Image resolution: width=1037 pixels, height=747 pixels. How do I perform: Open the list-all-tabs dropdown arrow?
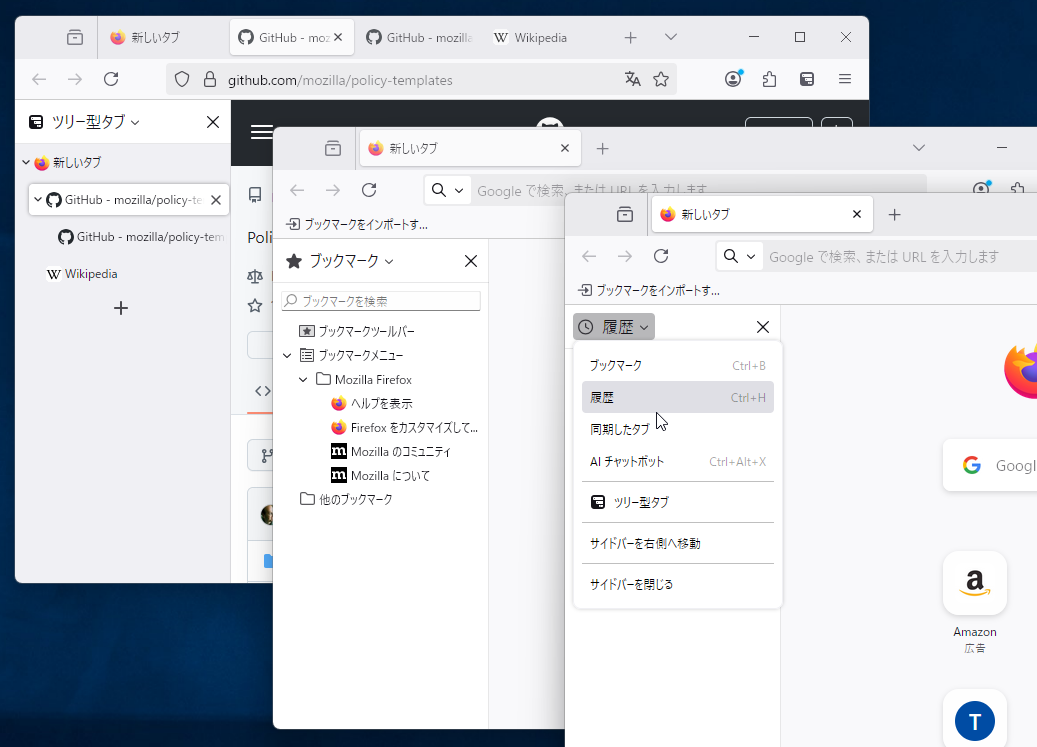(x=671, y=36)
